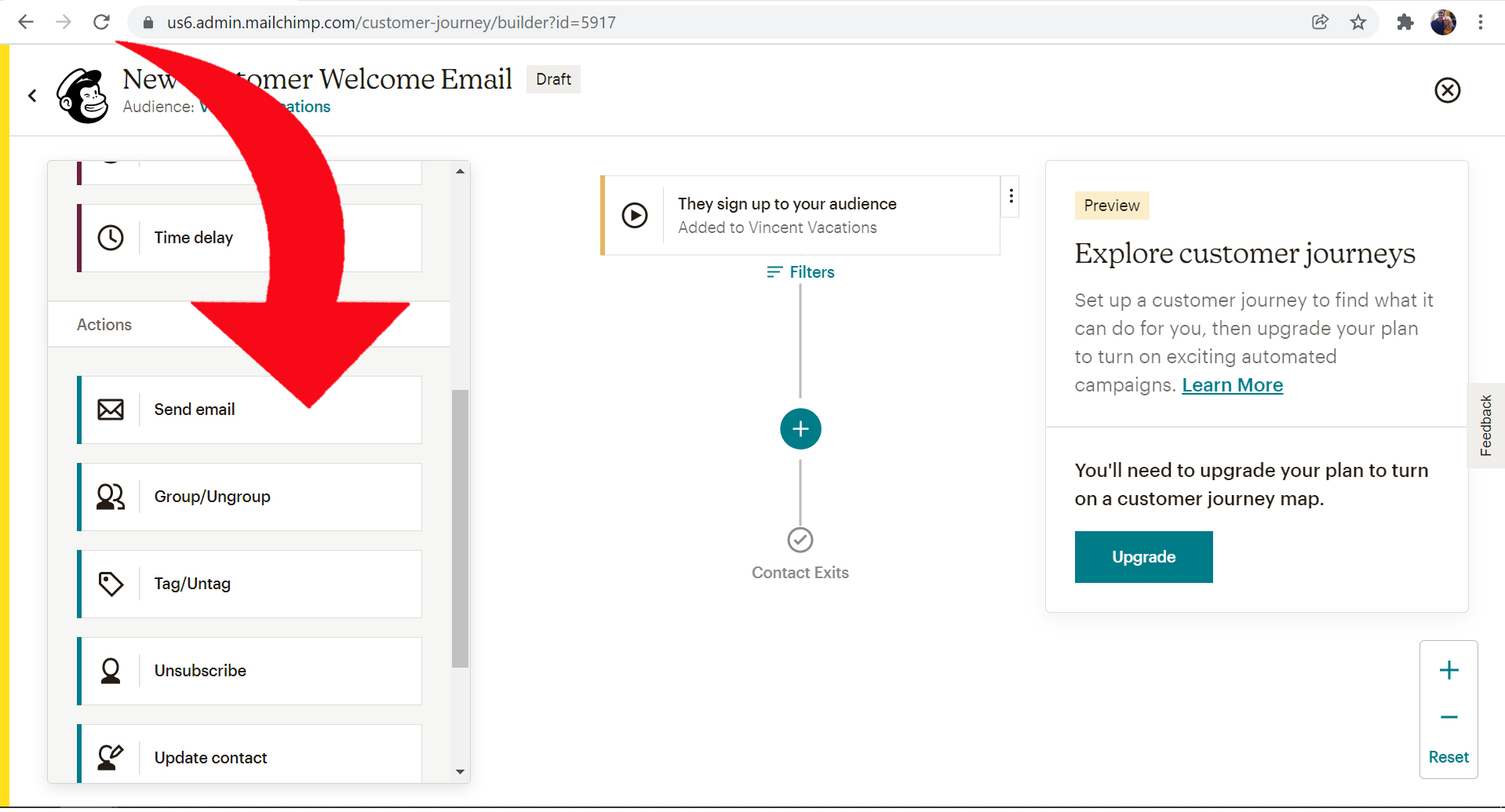Viewport: 1505px width, 812px height.
Task: Zoom in on the journey map
Action: point(1449,670)
